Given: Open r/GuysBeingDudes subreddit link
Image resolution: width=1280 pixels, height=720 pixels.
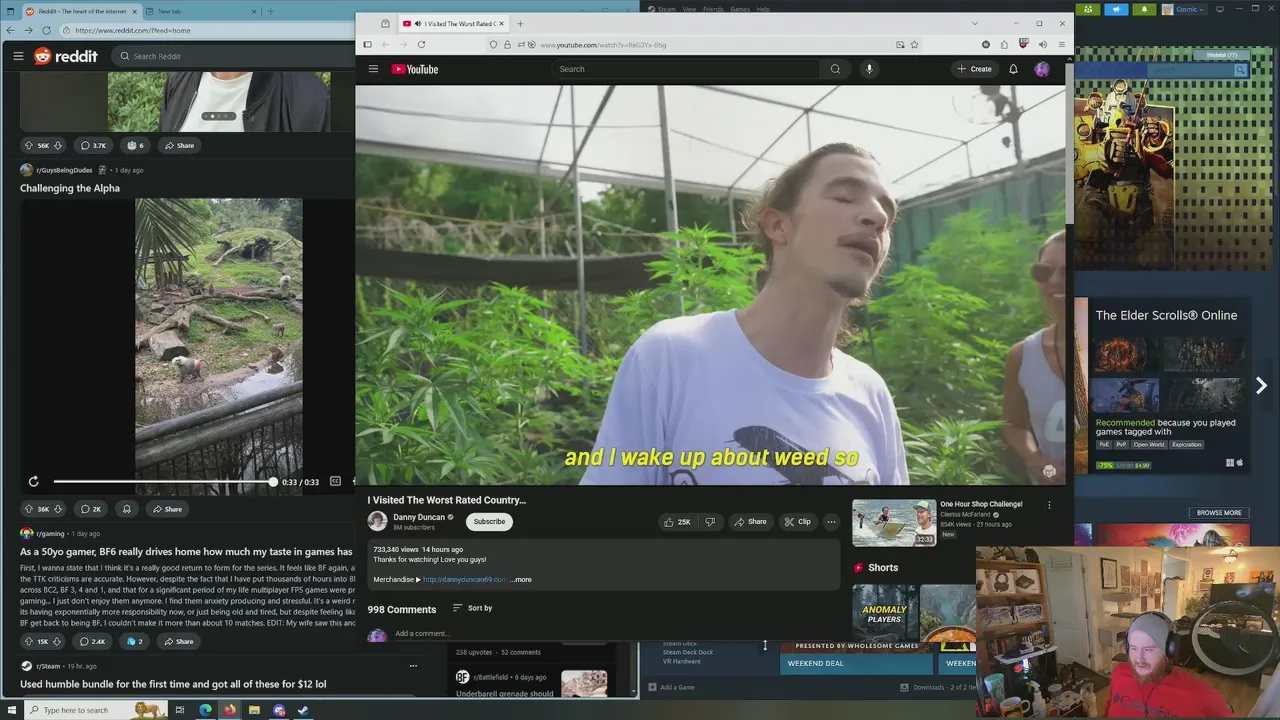Looking at the screenshot, I should click(64, 170).
